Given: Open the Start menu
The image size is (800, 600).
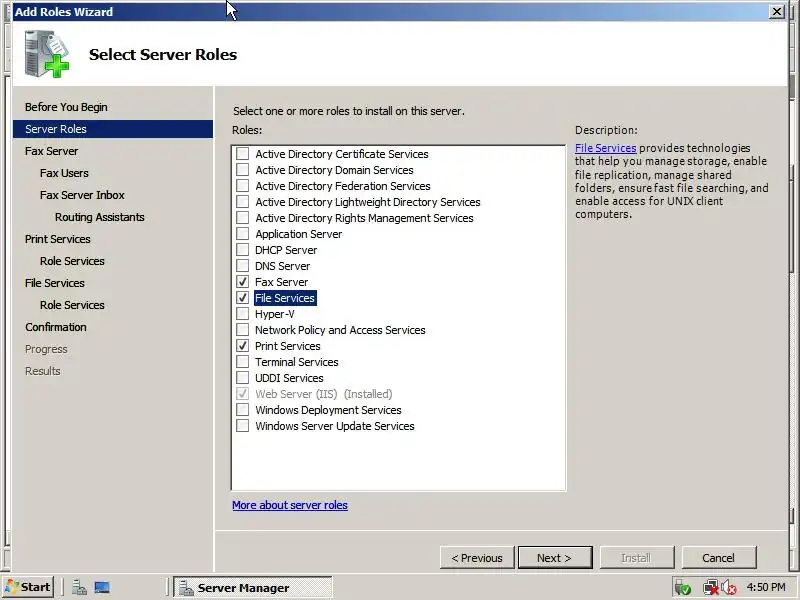Looking at the screenshot, I should point(28,587).
